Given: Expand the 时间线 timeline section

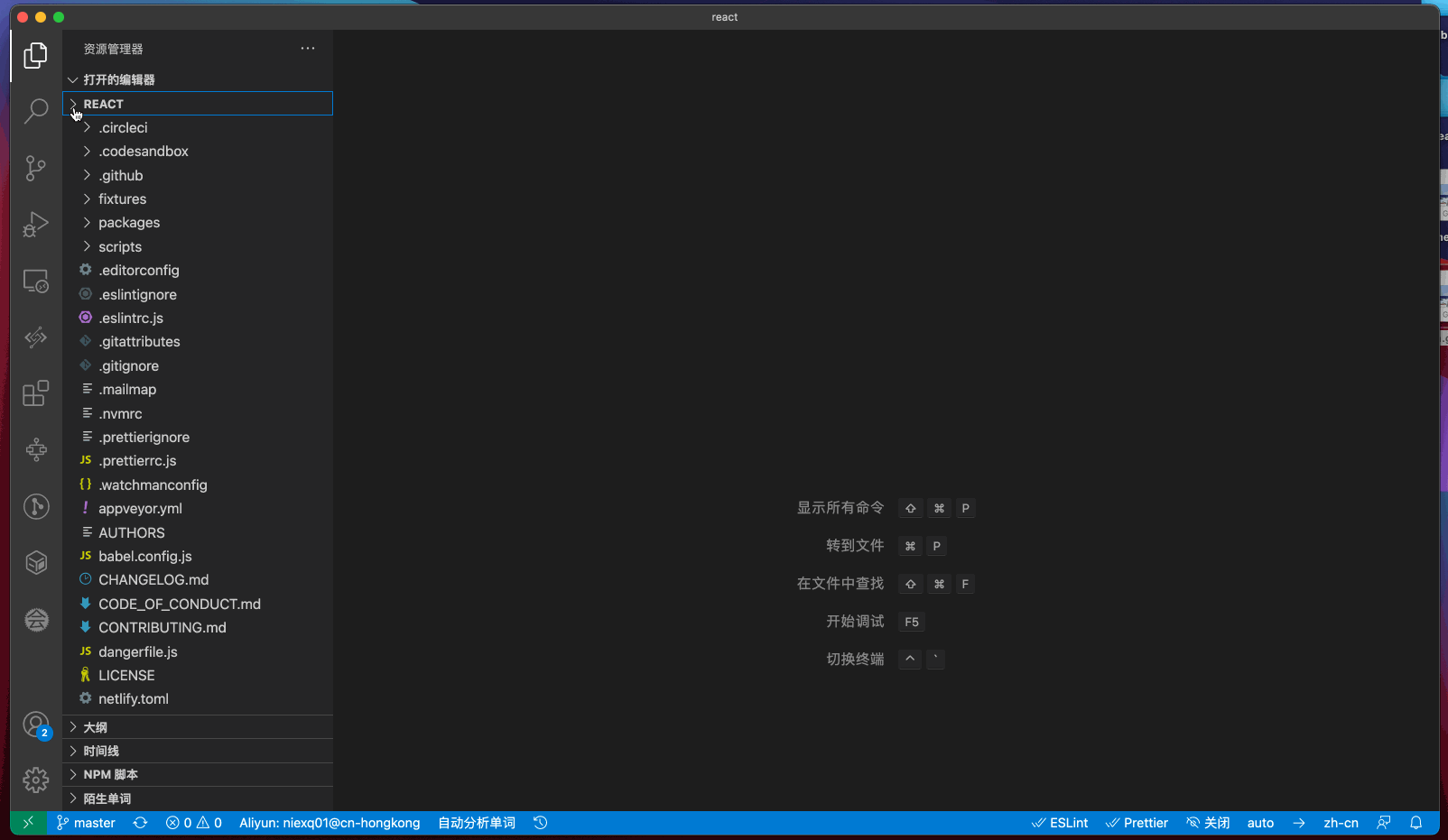Looking at the screenshot, I should 198,751.
